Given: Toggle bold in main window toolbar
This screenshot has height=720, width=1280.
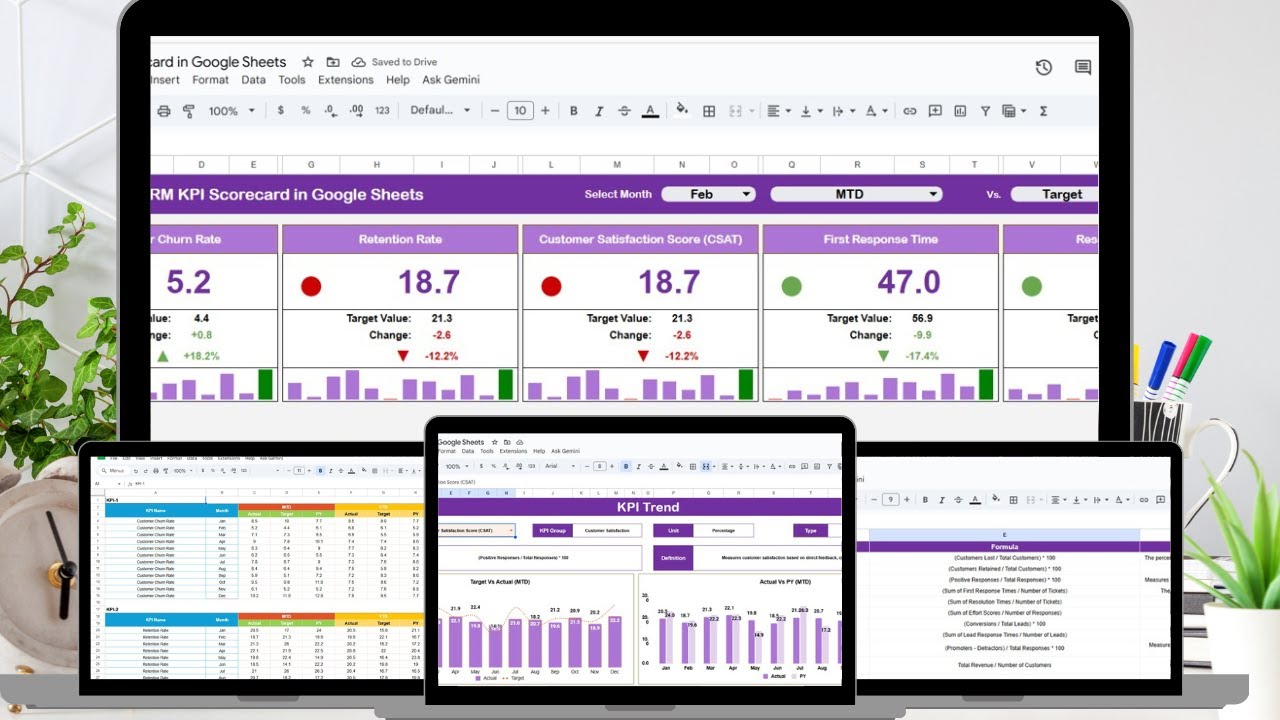Looking at the screenshot, I should (574, 111).
